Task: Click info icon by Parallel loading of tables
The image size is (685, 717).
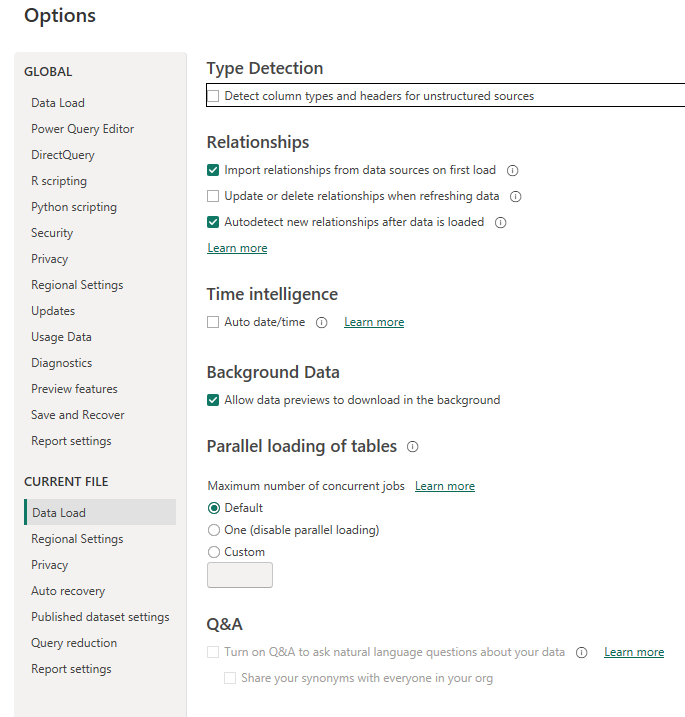Action: (x=412, y=447)
